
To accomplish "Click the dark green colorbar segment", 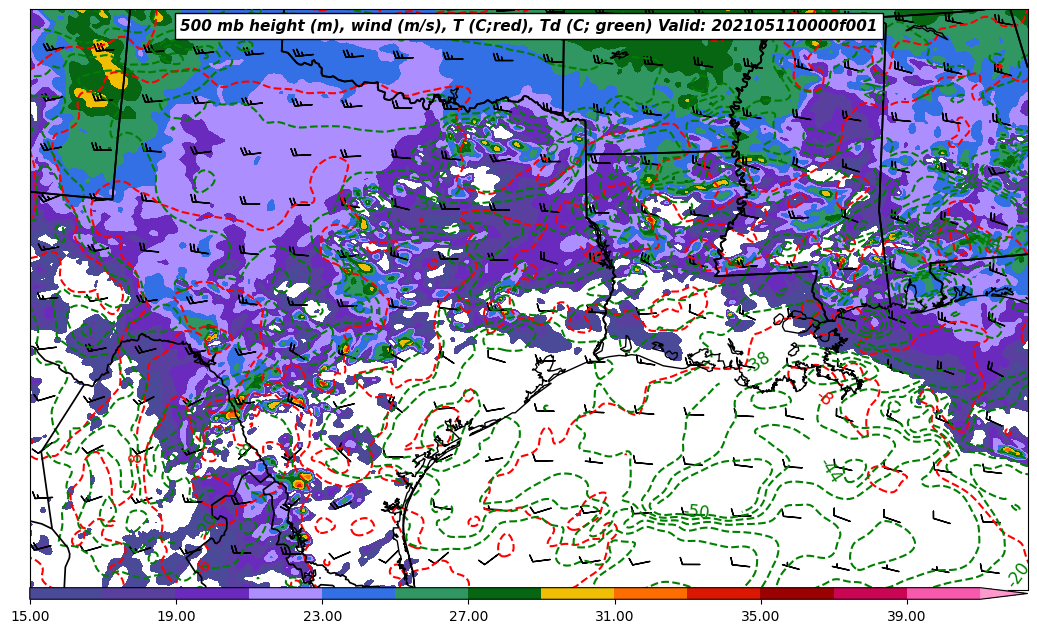I will [x=504, y=593].
